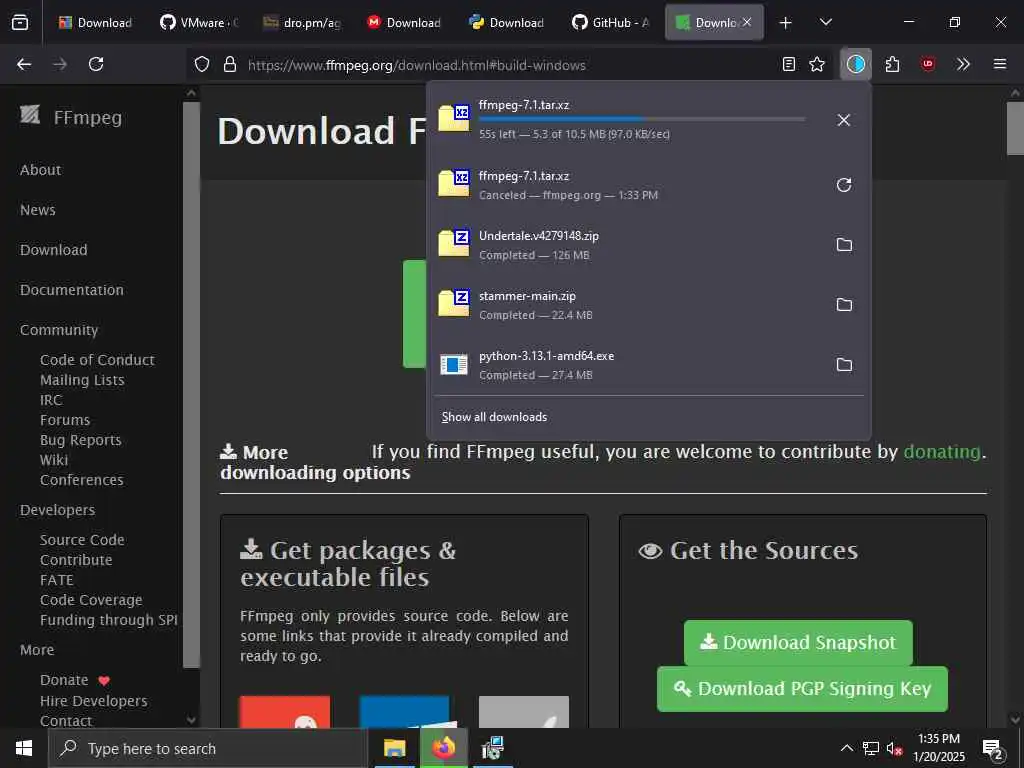This screenshot has height=768, width=1024.
Task: Open the FATE sidebar link
Action: [x=57, y=580]
